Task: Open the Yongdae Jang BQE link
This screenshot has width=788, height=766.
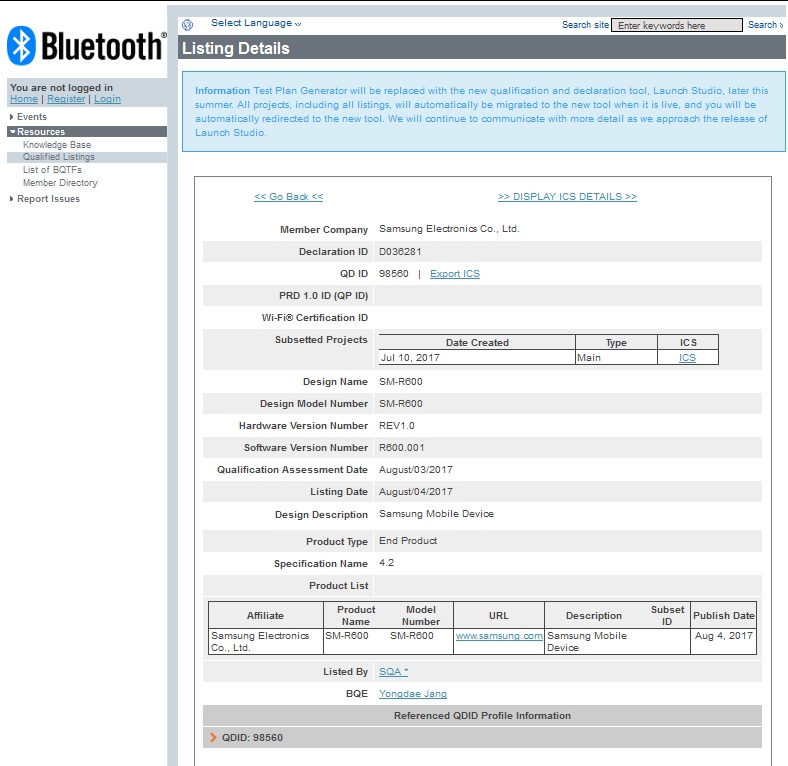Action: pos(413,694)
